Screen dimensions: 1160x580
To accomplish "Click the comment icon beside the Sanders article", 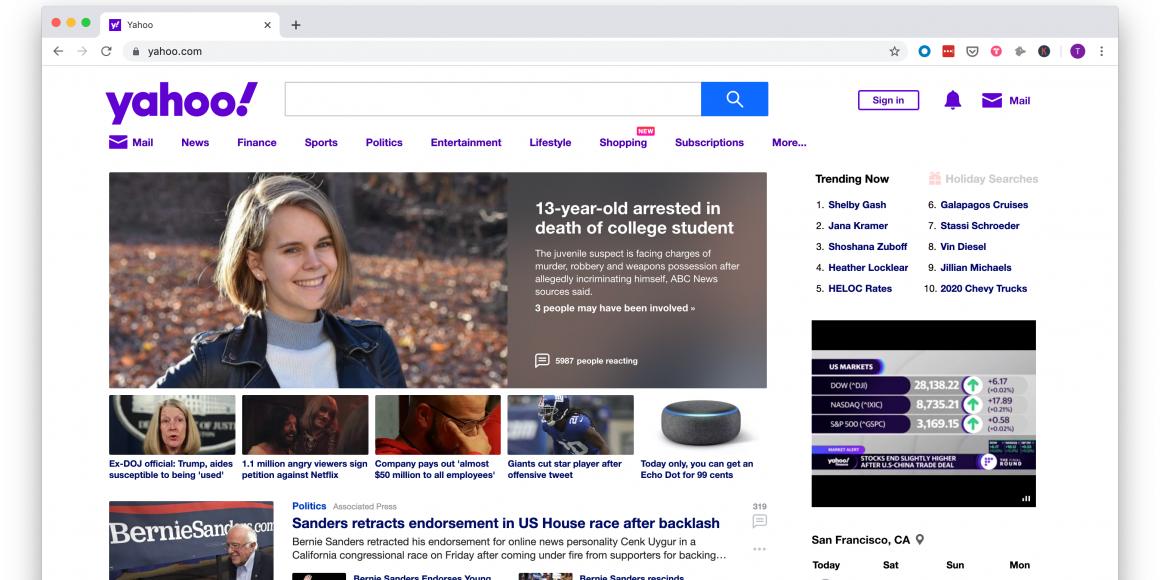I will click(x=759, y=521).
